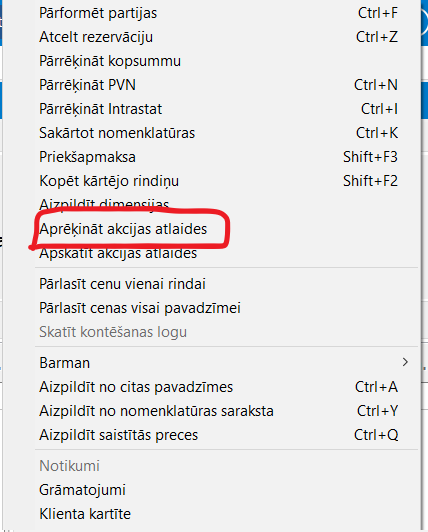
Task: Choose Pārrēķināt Intrastat entry
Action: pos(227,109)
